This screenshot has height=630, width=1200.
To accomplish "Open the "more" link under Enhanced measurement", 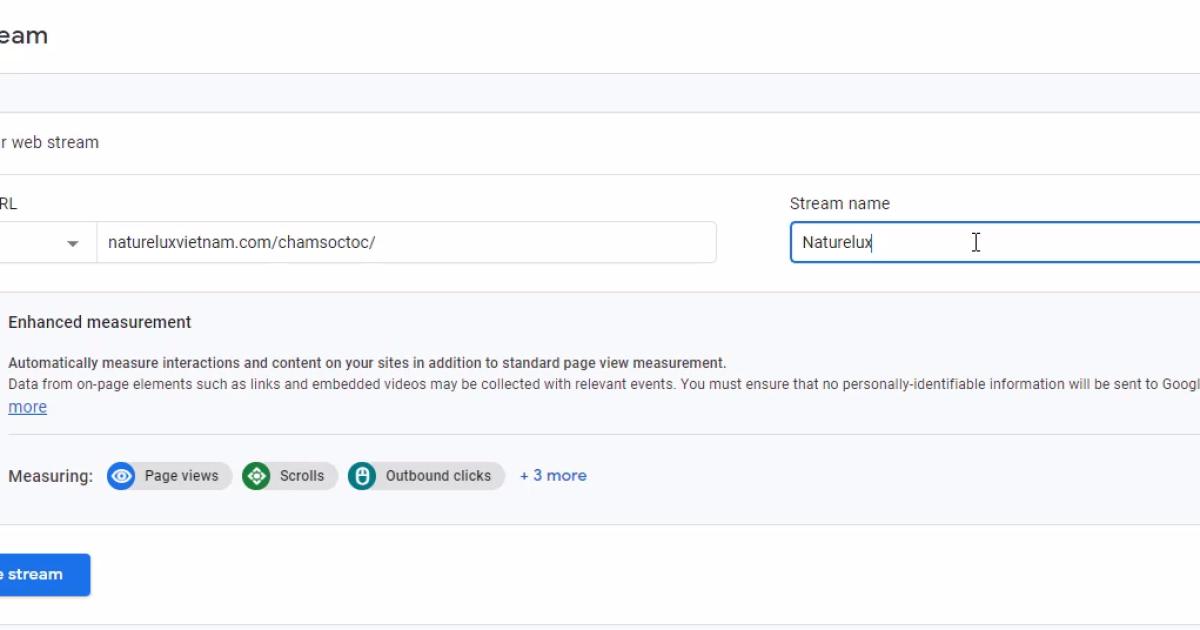I will tap(27, 406).
